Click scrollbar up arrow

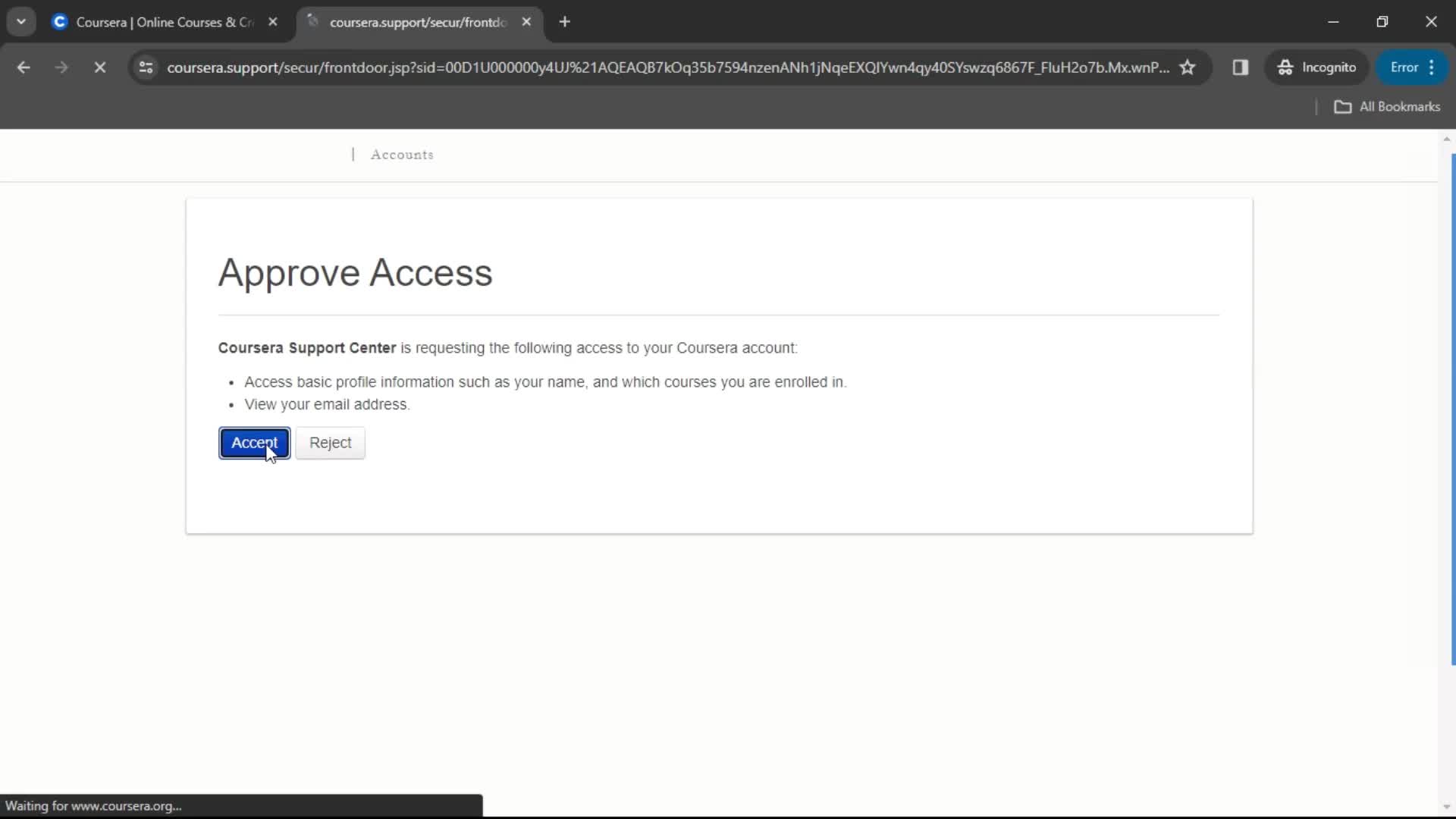click(1446, 140)
